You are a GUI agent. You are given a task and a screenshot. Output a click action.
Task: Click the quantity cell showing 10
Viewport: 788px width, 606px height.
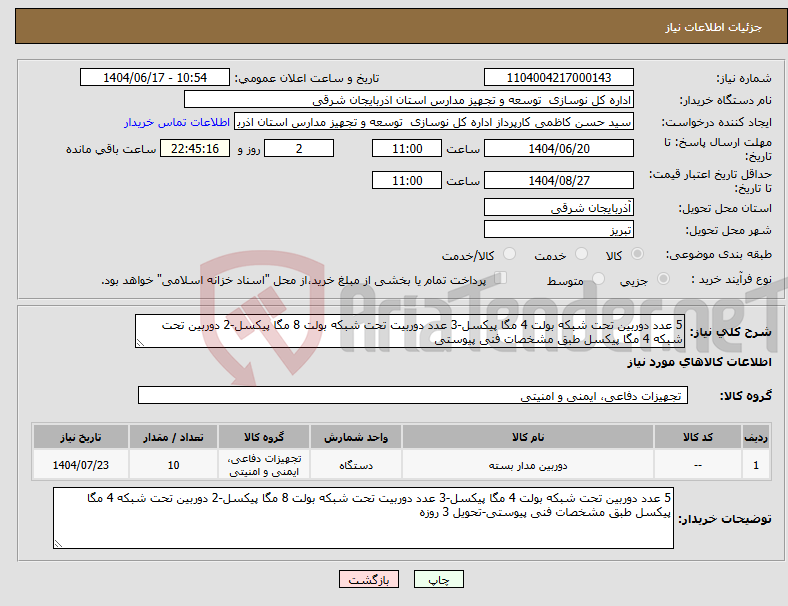[173, 465]
